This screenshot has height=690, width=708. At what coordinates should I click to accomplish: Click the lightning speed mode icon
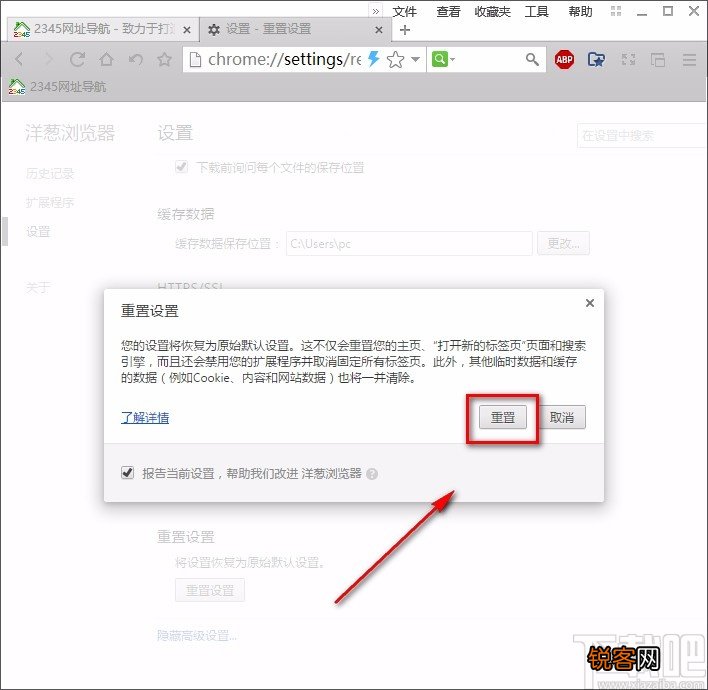click(x=373, y=59)
